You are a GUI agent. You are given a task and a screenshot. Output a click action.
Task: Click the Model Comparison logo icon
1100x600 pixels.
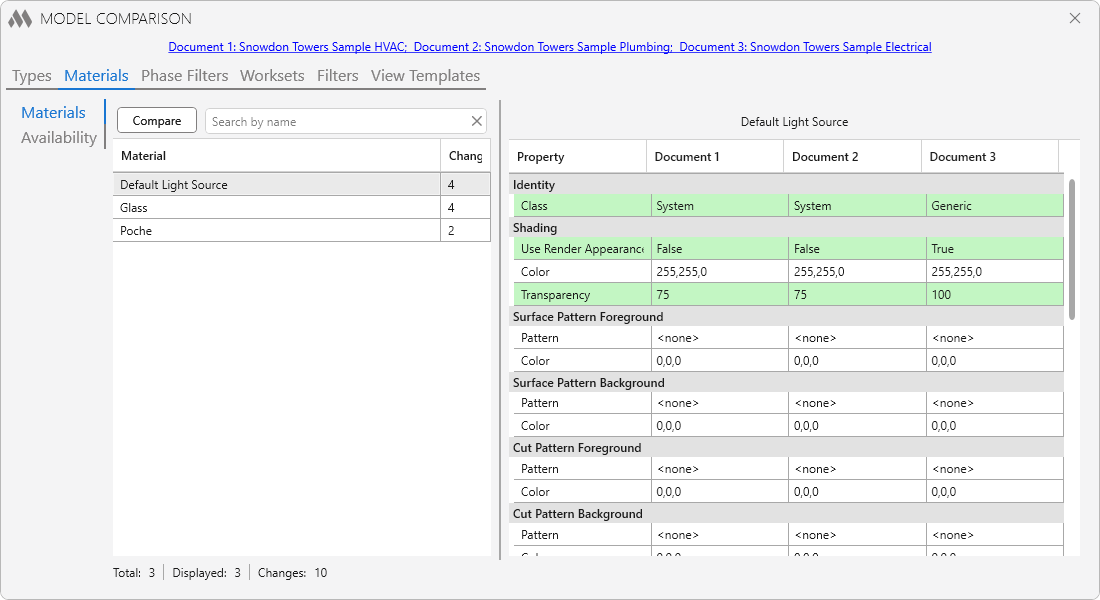[x=20, y=19]
